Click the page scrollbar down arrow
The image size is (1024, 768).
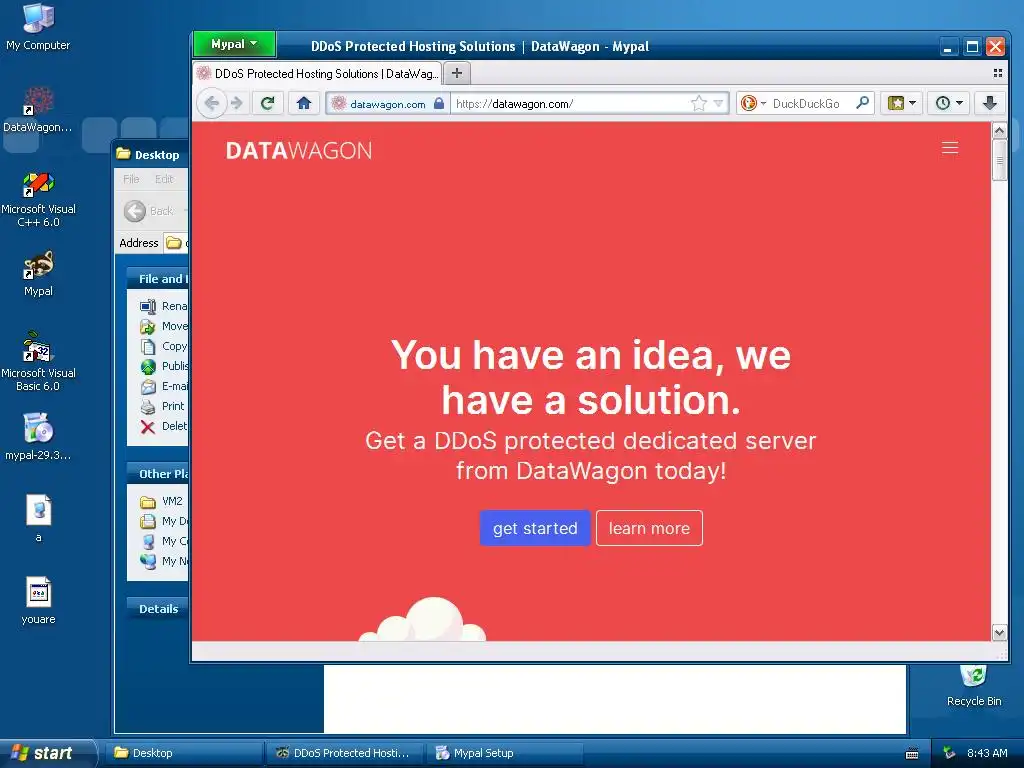click(999, 632)
